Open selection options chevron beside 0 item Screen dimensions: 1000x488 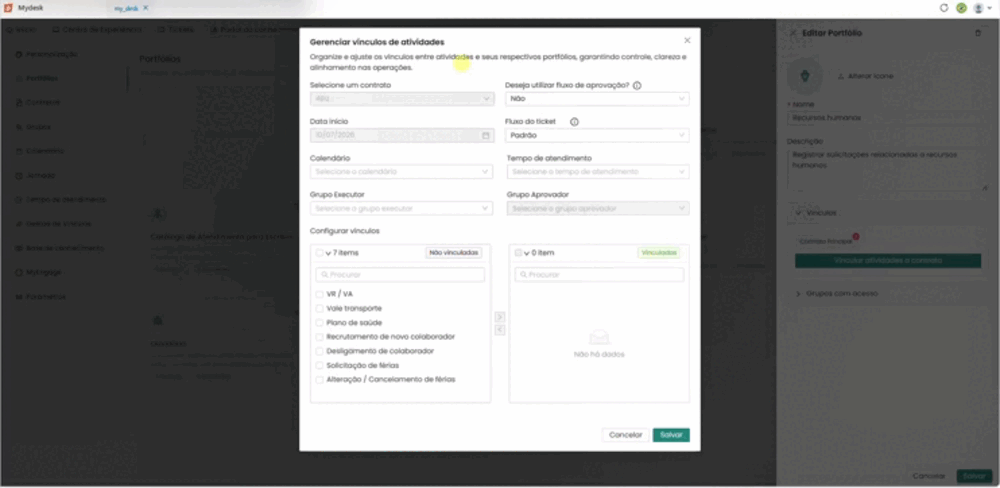(527, 253)
